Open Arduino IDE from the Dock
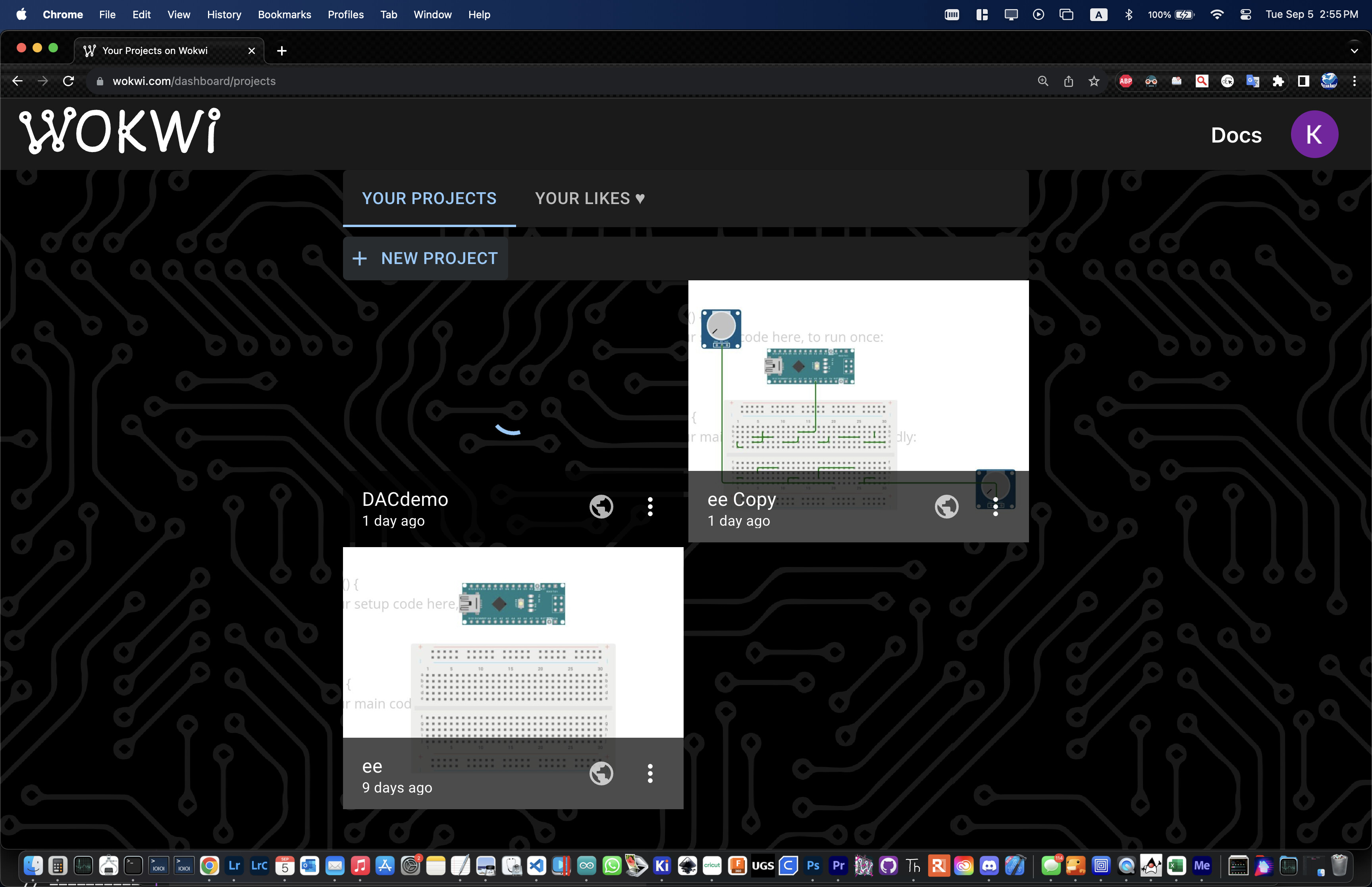 pos(586,865)
